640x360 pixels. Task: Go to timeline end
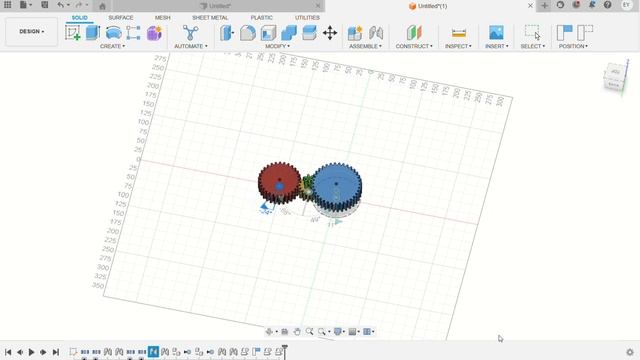[56, 352]
